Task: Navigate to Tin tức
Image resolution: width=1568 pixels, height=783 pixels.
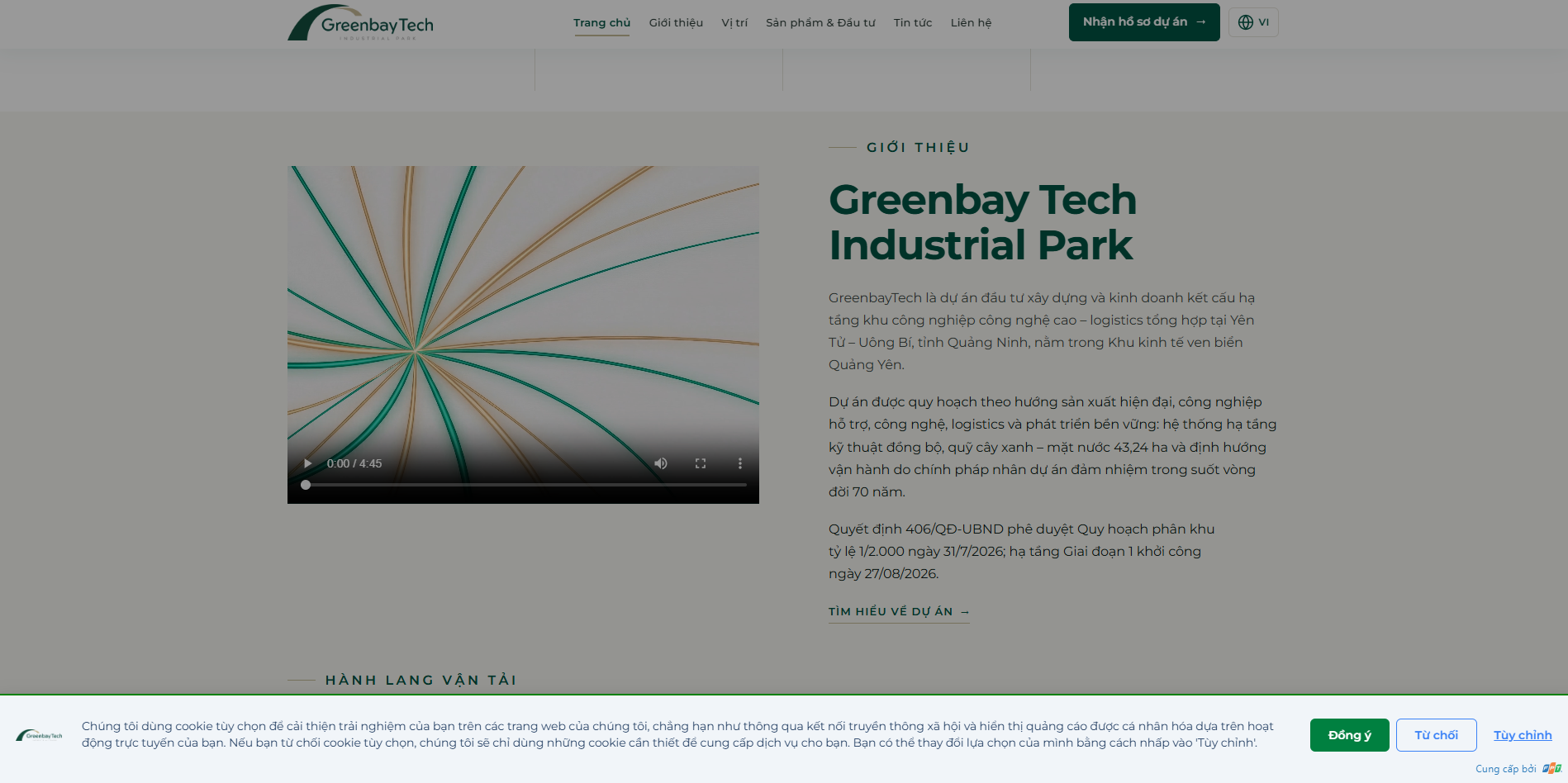Action: (913, 22)
